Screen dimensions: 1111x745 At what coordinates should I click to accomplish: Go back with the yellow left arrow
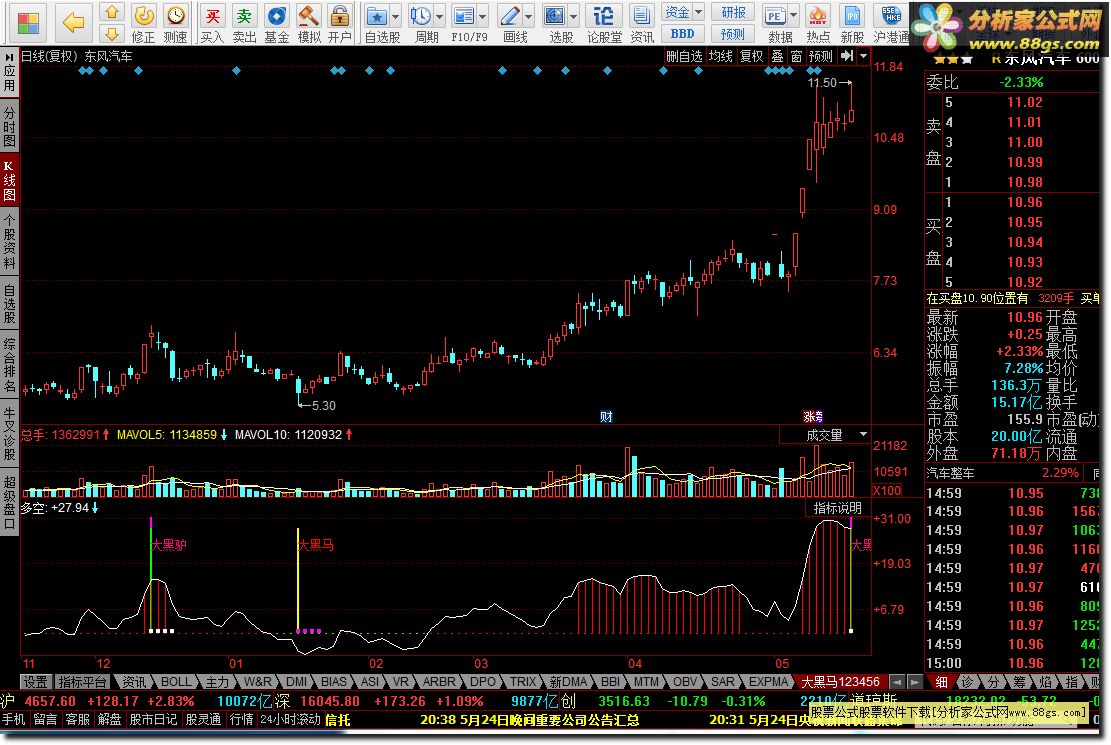pyautogui.click(x=74, y=23)
